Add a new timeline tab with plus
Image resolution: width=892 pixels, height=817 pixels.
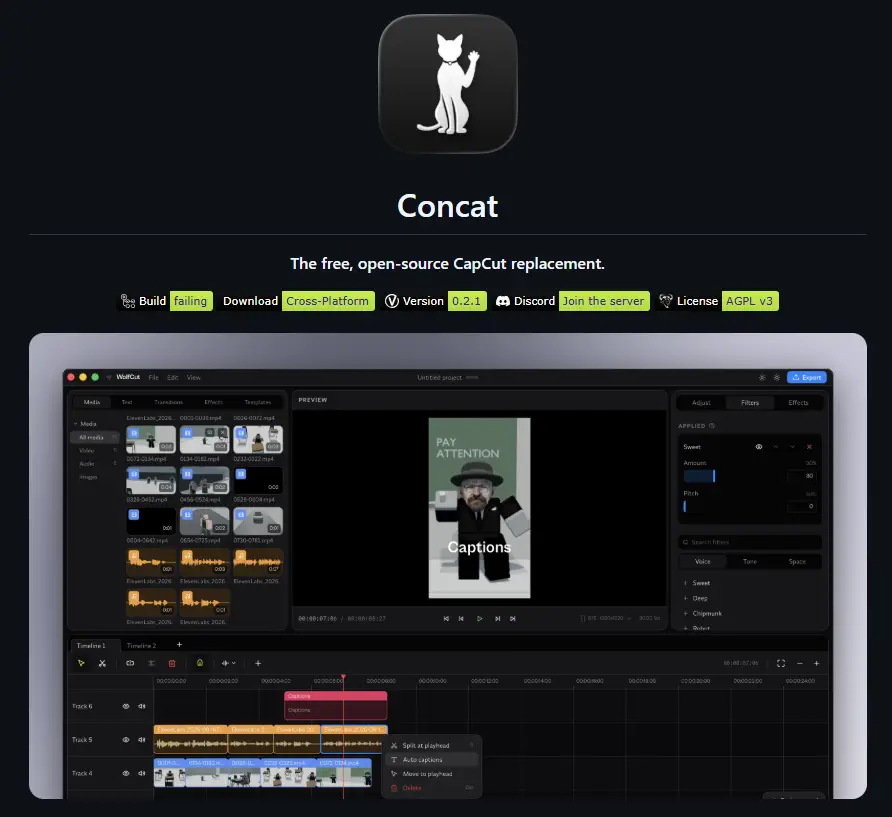click(x=179, y=645)
